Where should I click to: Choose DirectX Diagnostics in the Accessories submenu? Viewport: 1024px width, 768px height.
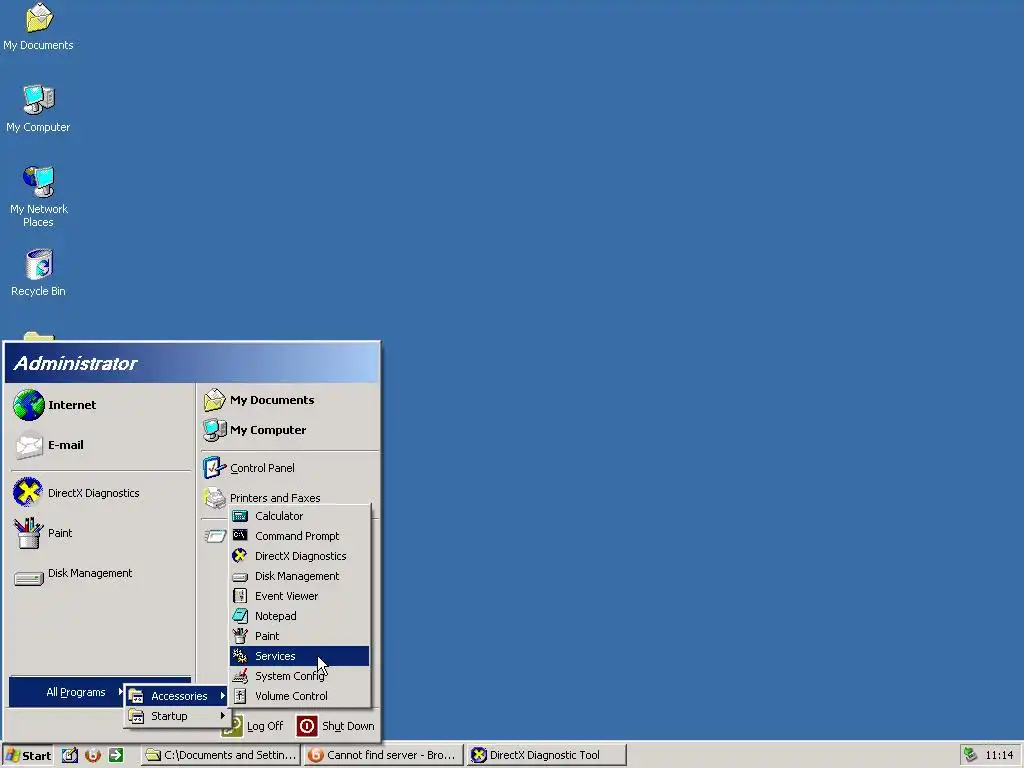(300, 556)
